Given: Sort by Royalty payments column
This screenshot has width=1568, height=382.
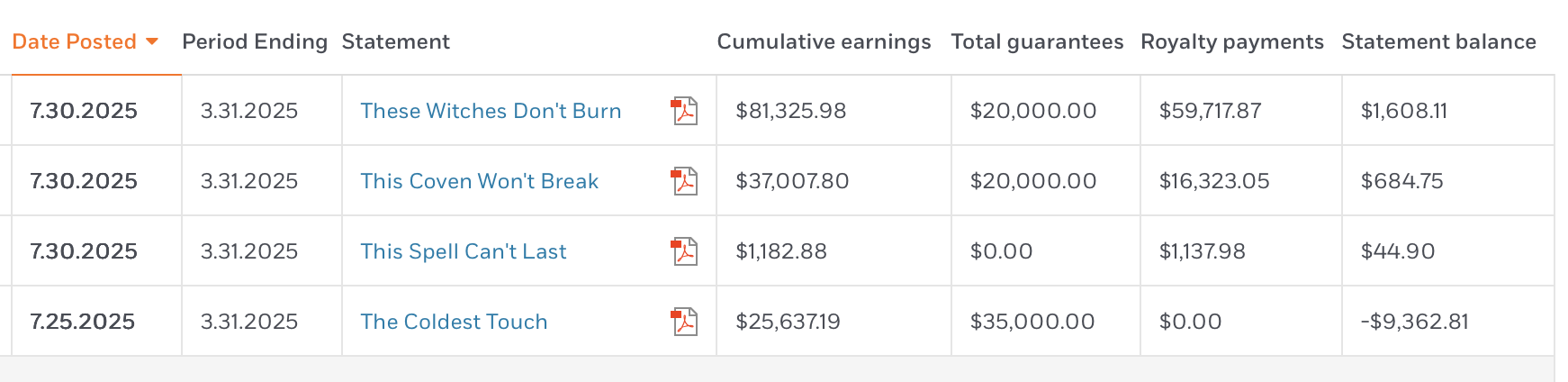Looking at the screenshot, I should tap(1232, 41).
